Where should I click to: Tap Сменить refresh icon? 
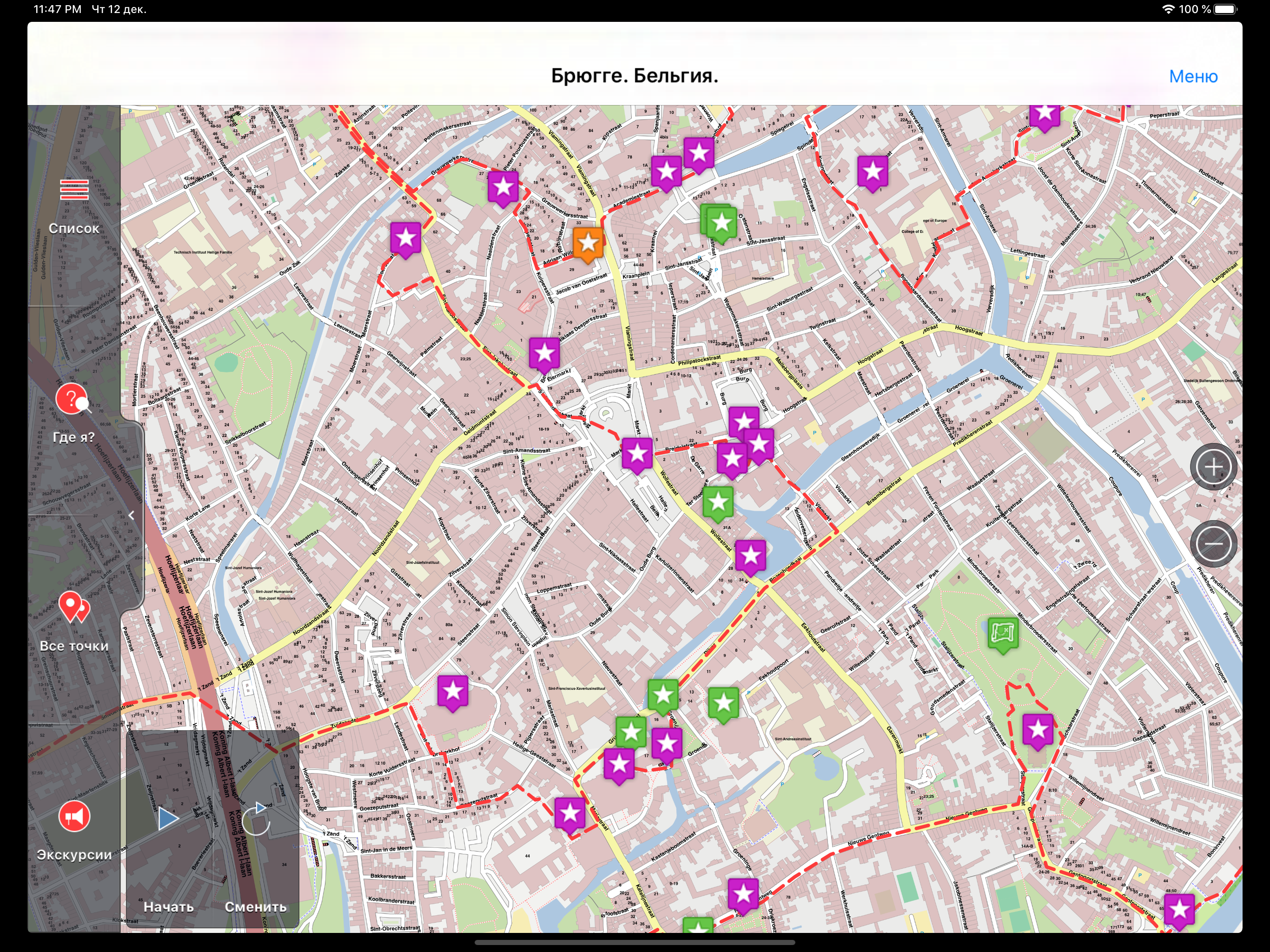[x=256, y=818]
